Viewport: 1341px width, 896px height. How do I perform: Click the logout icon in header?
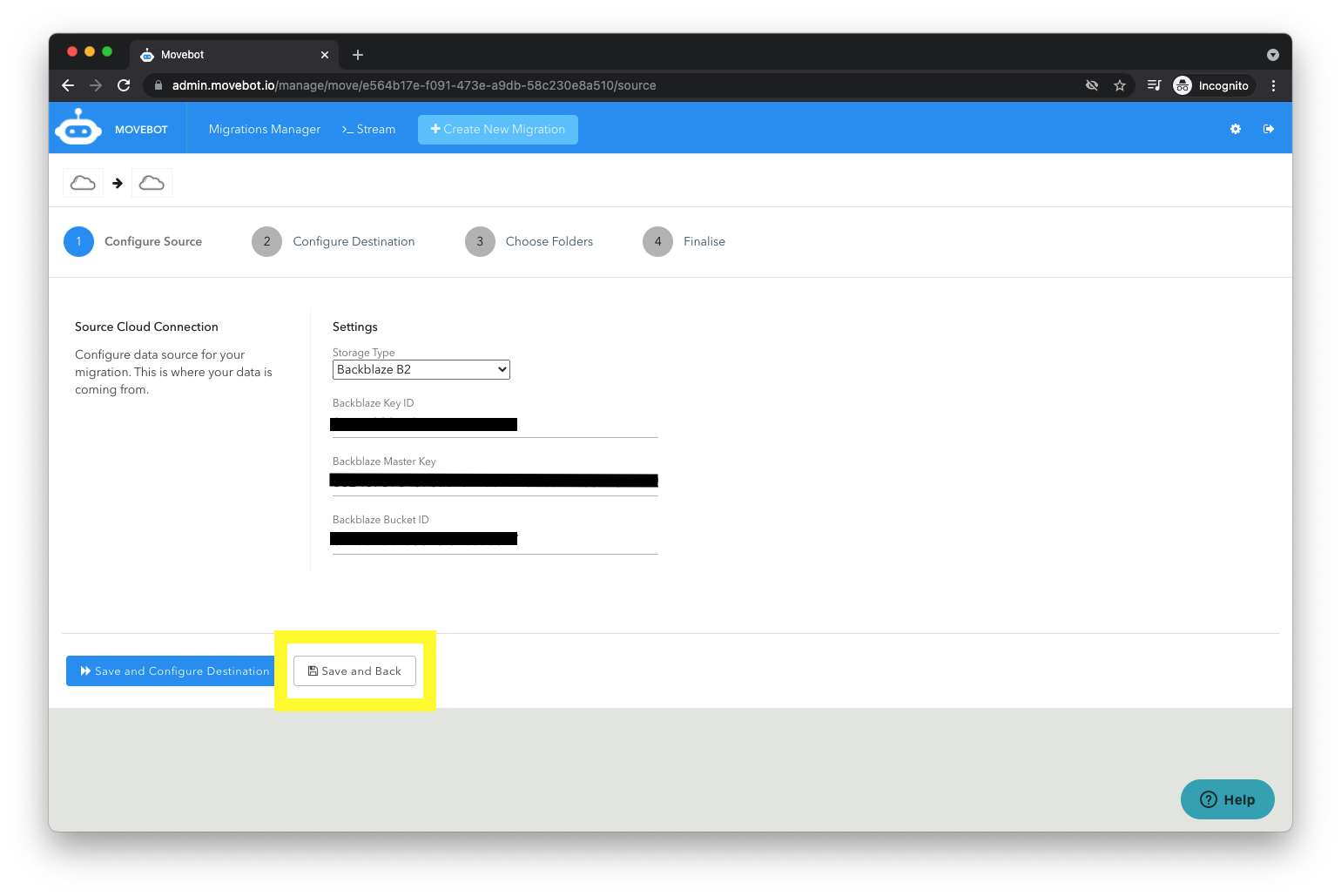pos(1269,129)
